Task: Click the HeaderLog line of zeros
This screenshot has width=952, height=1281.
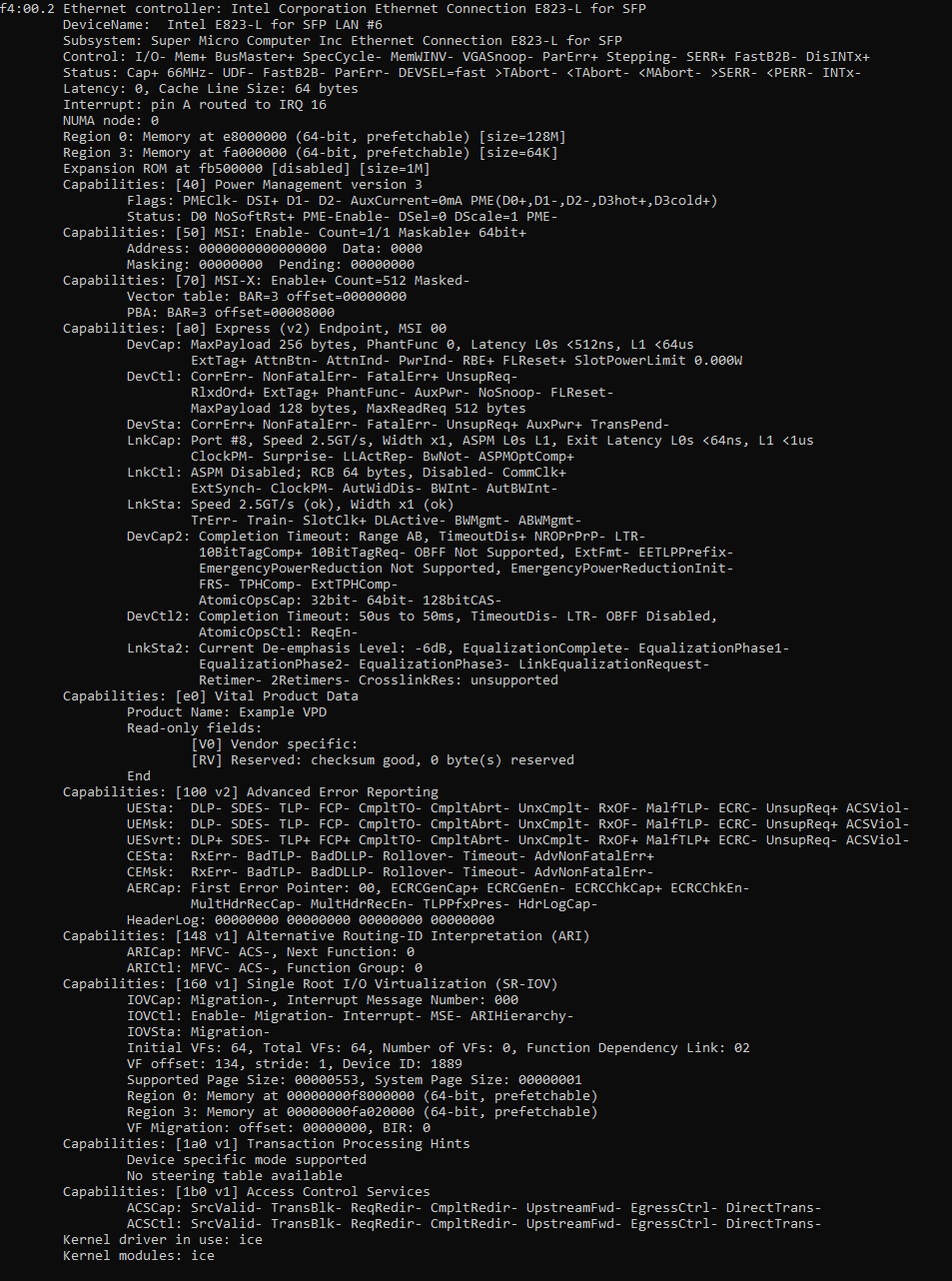Action: [310, 919]
